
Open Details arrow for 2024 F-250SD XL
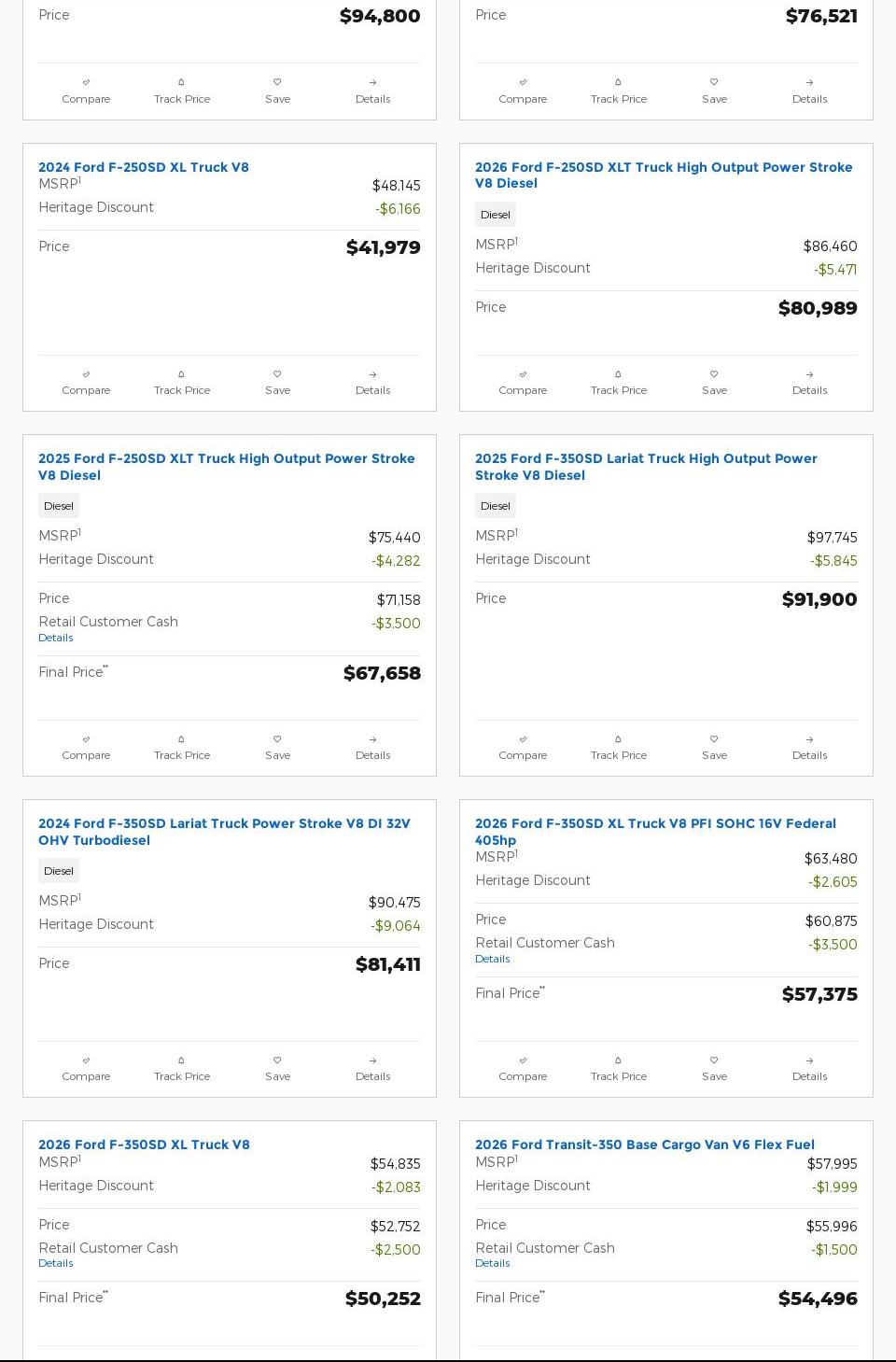point(372,375)
